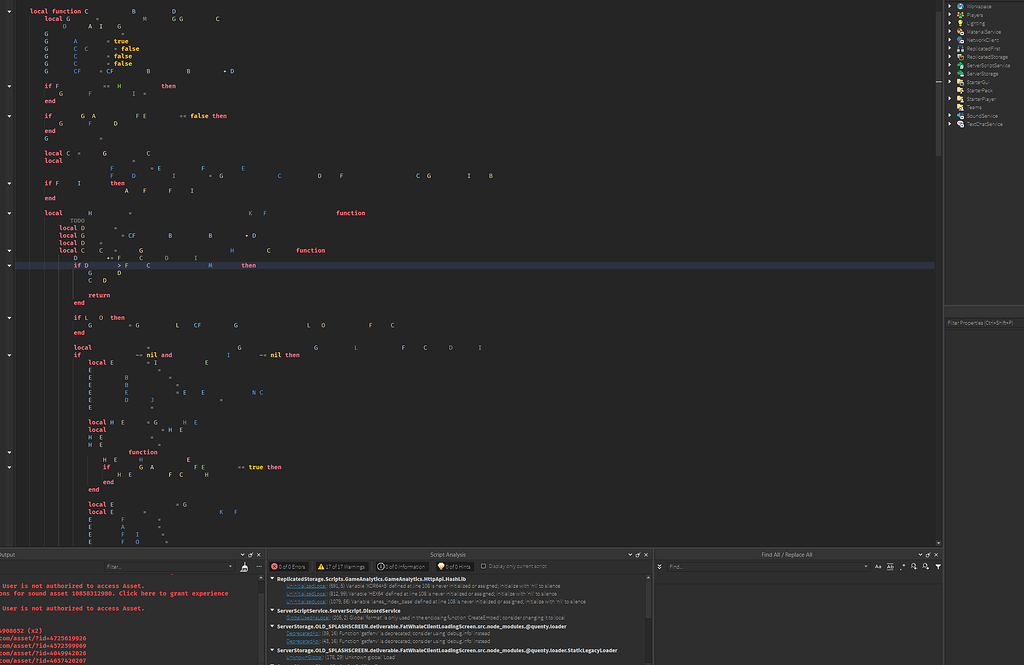Toggle the 17 of 17 Warnings filter

point(344,566)
